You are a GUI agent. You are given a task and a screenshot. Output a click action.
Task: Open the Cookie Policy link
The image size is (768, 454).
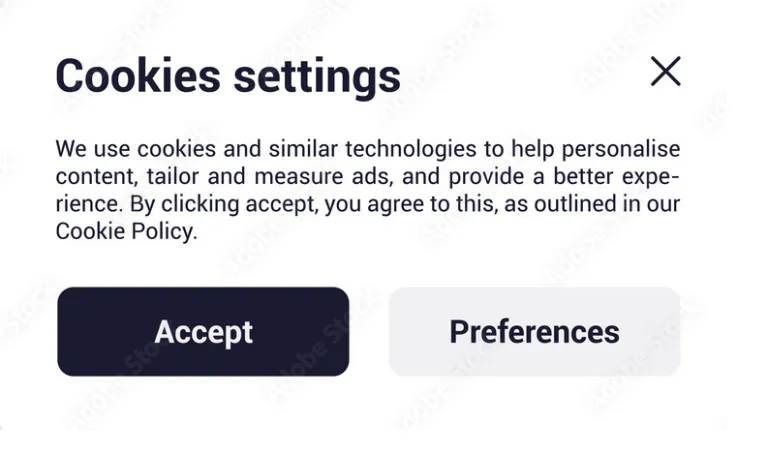125,231
